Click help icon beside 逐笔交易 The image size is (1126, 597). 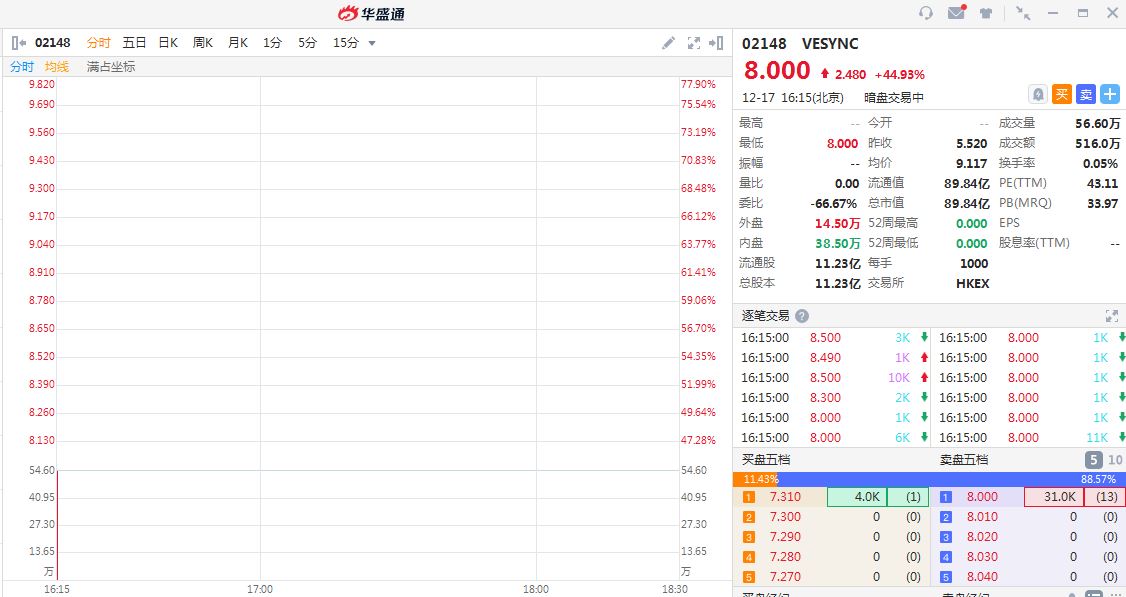tap(802, 316)
